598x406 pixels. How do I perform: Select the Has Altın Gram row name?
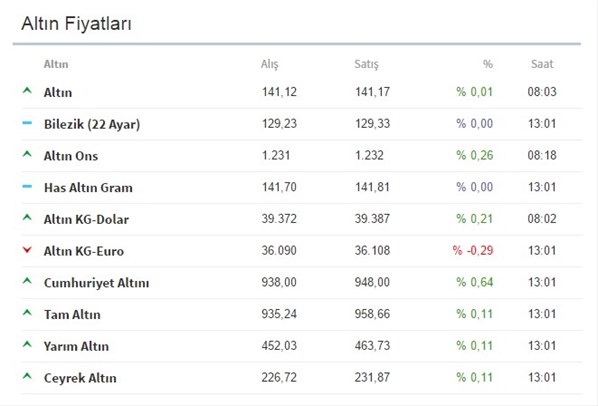coord(88,188)
